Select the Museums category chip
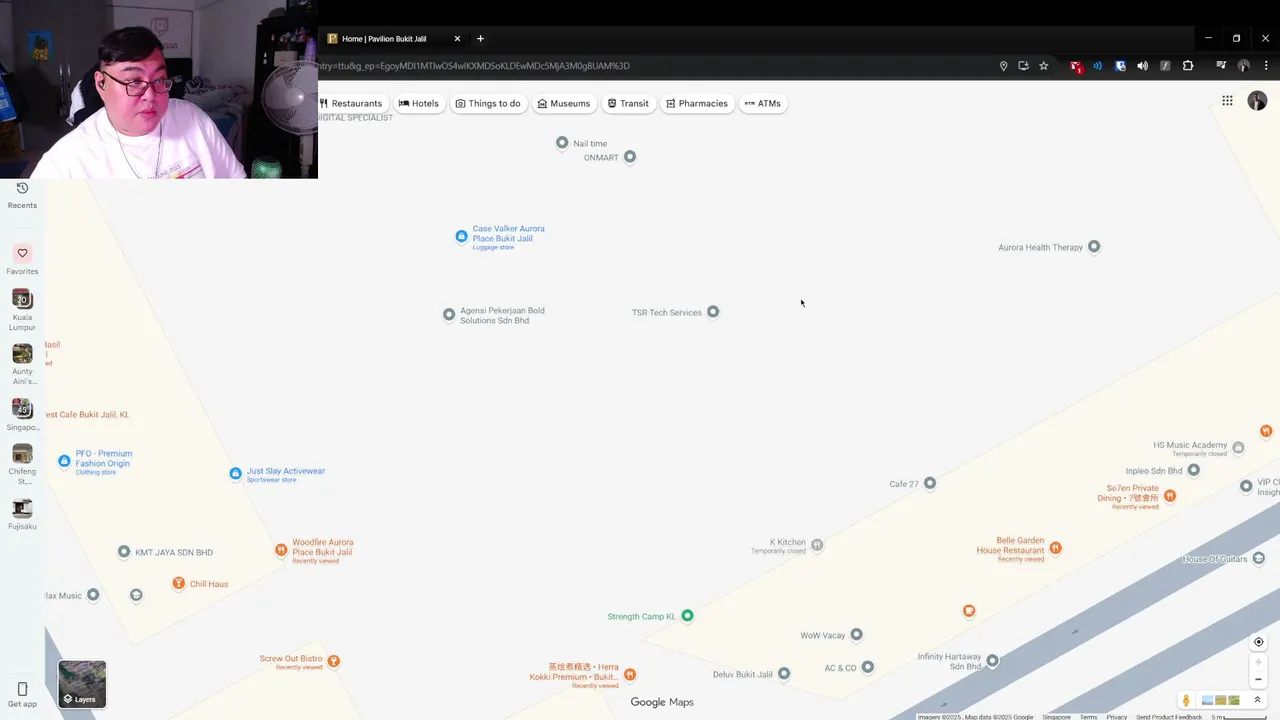The width and height of the screenshot is (1280, 720). pos(564,103)
